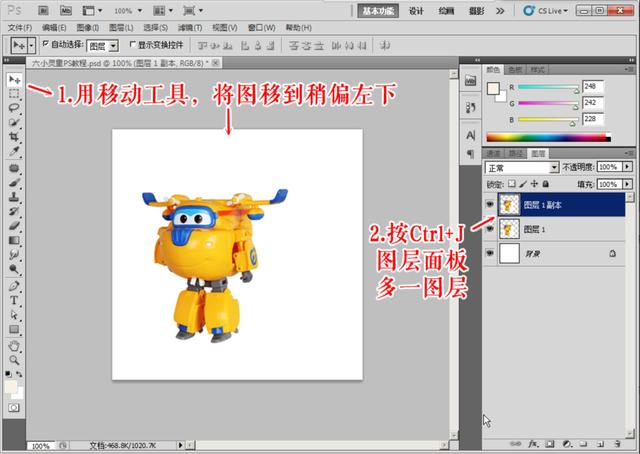640x454 pixels.
Task: Open the 滤镜(T) menu
Action: (x=190, y=28)
